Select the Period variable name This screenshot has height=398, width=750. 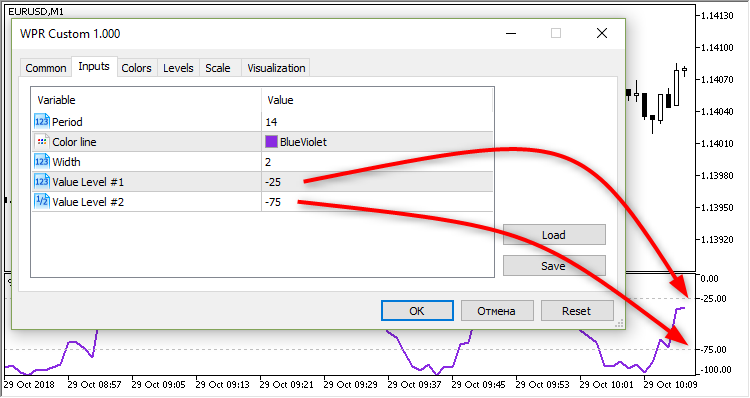tap(67, 122)
